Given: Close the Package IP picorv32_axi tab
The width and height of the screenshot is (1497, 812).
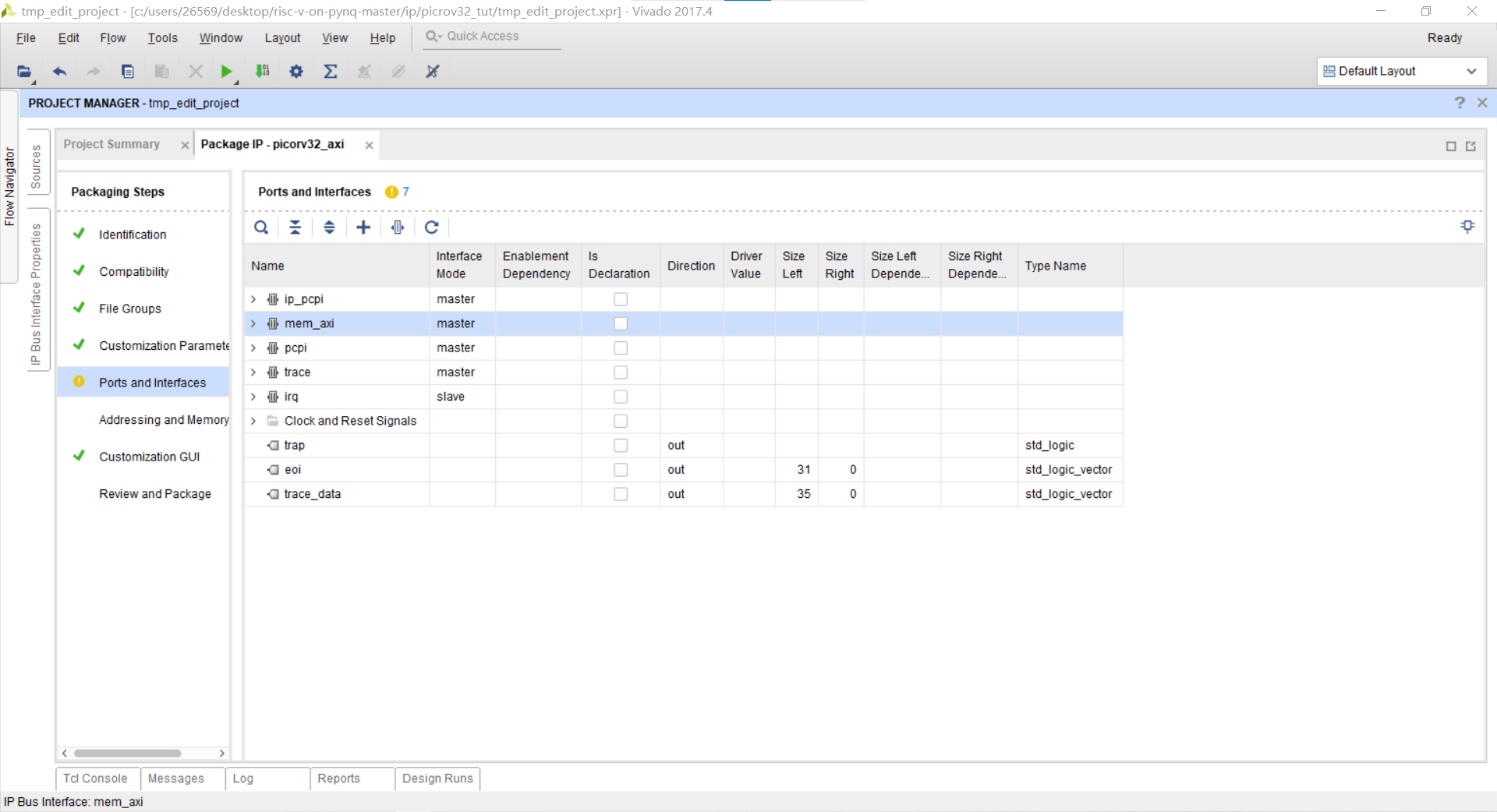Looking at the screenshot, I should pos(369,146).
